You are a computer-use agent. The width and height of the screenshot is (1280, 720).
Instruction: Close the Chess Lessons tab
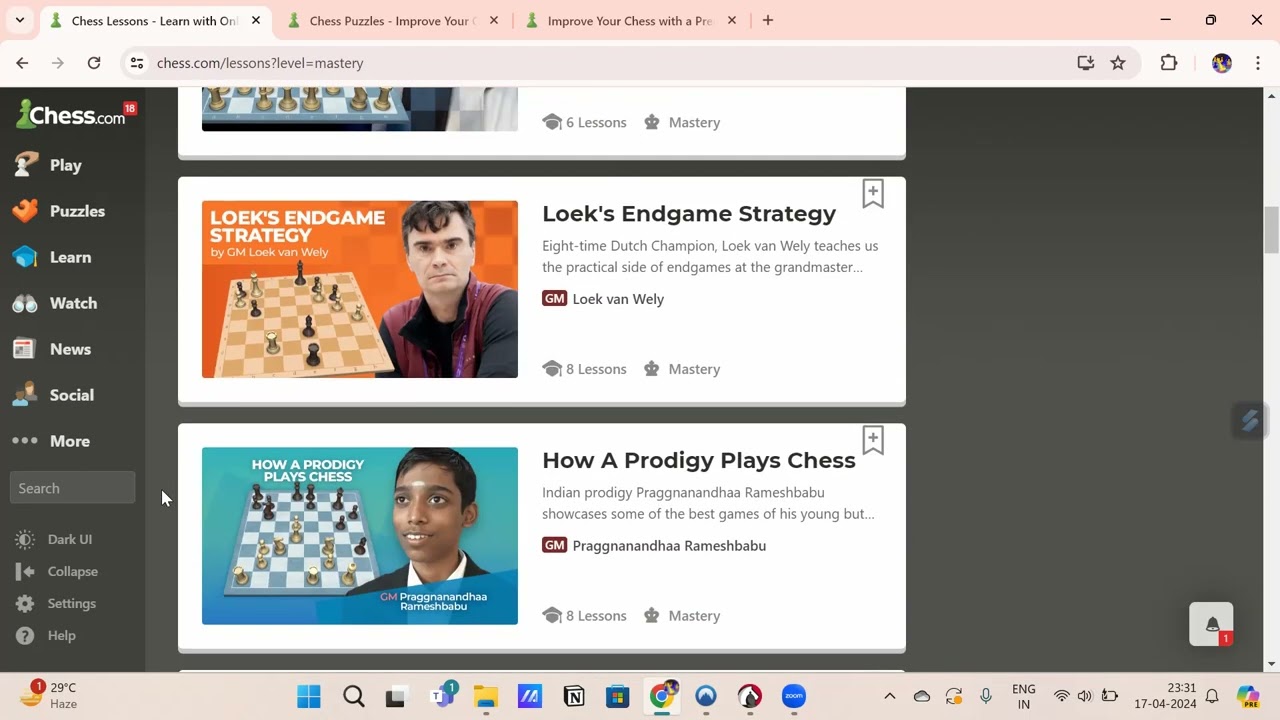(x=255, y=20)
